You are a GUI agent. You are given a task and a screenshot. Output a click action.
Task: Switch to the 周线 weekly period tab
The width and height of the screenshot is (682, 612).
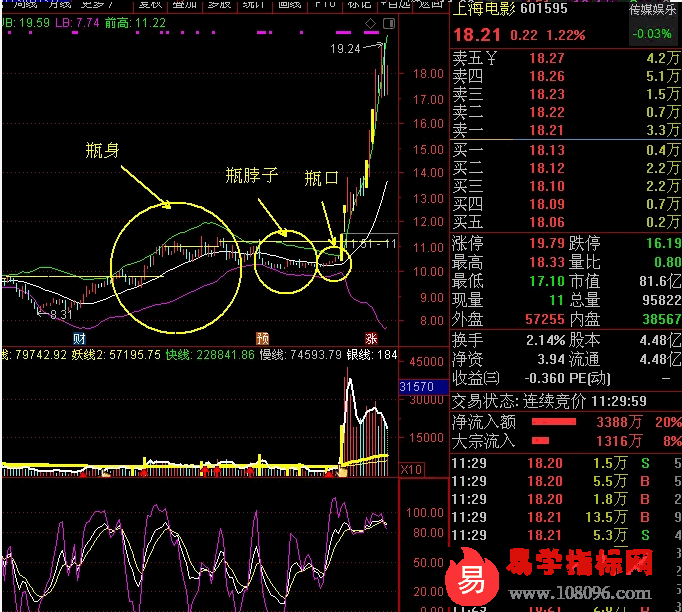tap(25, 4)
